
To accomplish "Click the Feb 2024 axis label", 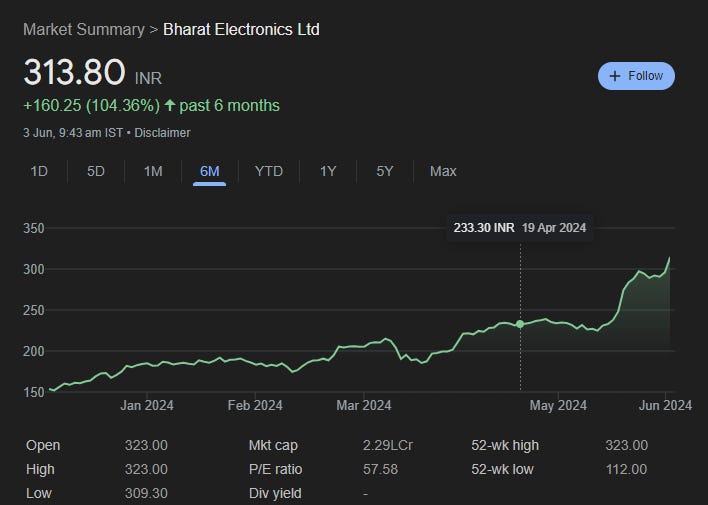I will coord(255,405).
